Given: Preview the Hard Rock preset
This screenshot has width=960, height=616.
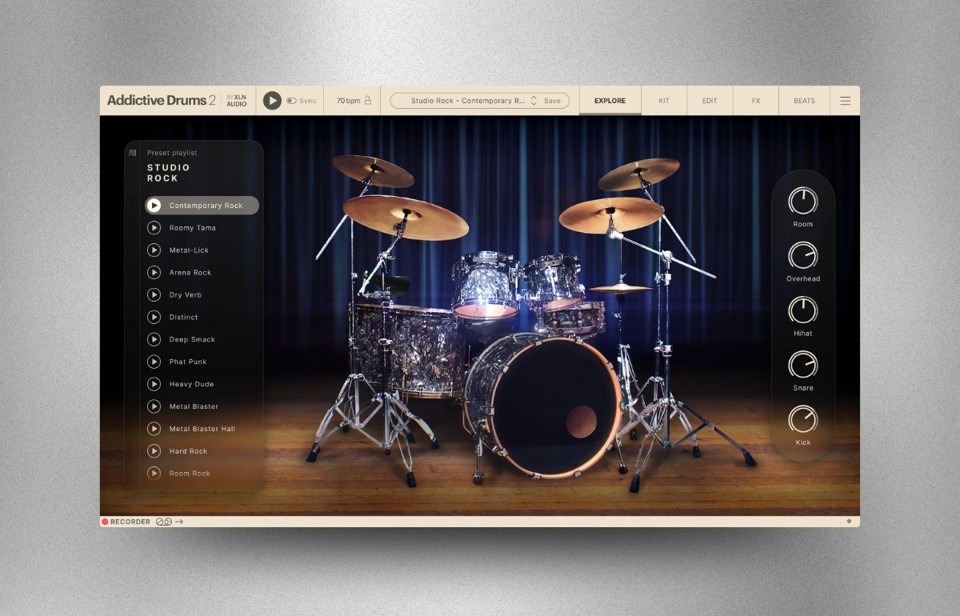Looking at the screenshot, I should pyautogui.click(x=154, y=451).
